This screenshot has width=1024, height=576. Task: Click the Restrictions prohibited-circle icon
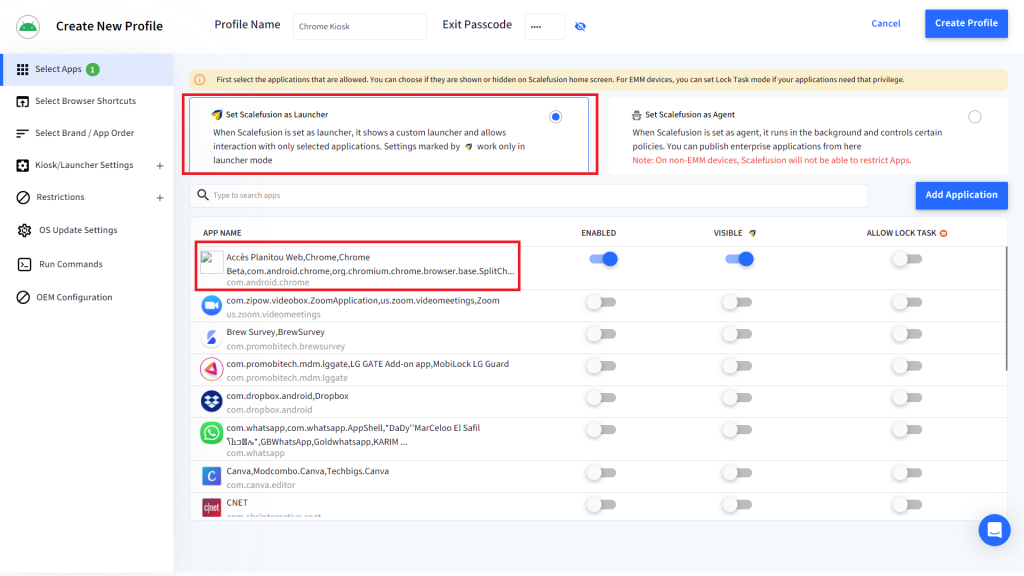coord(23,197)
